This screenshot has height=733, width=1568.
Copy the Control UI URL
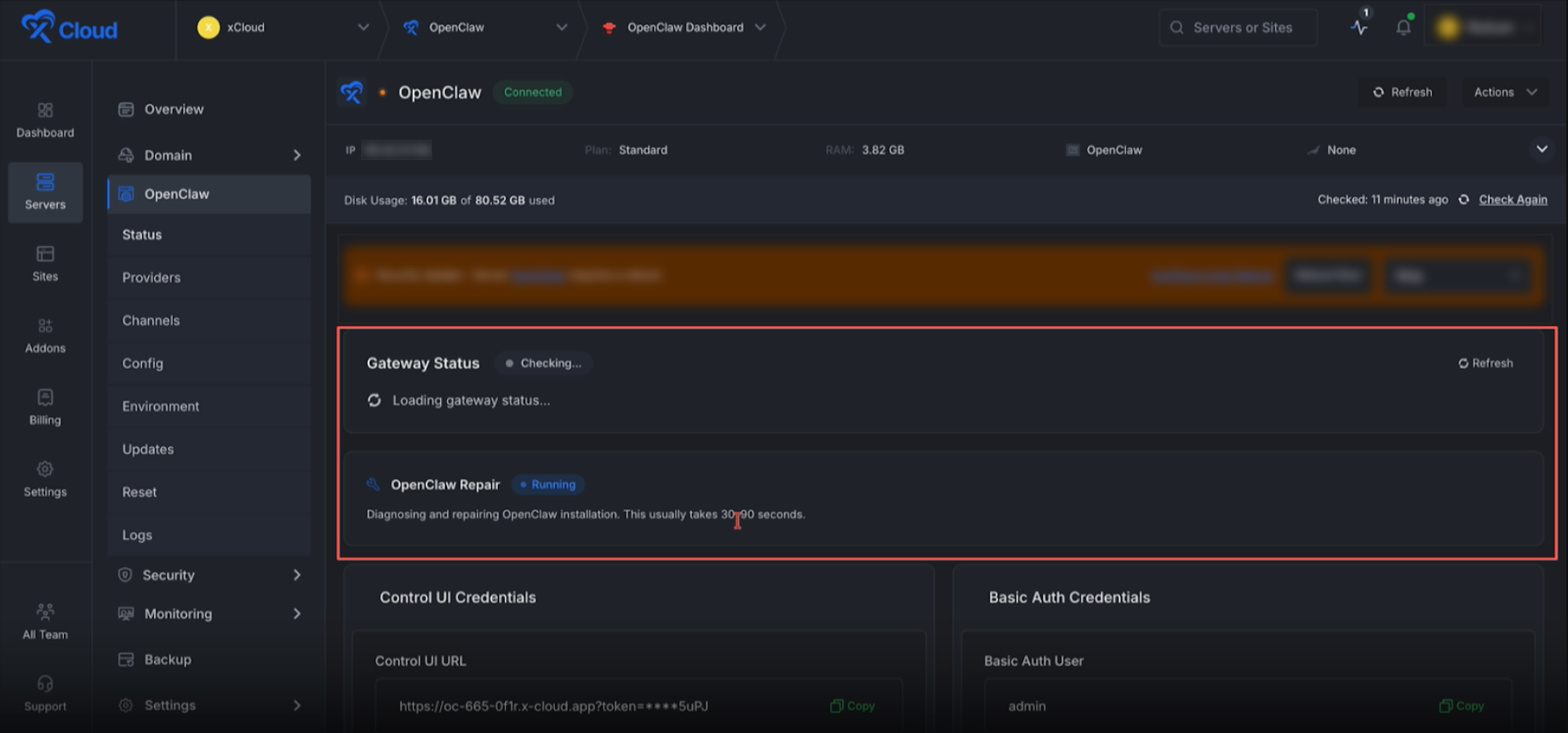pos(852,706)
